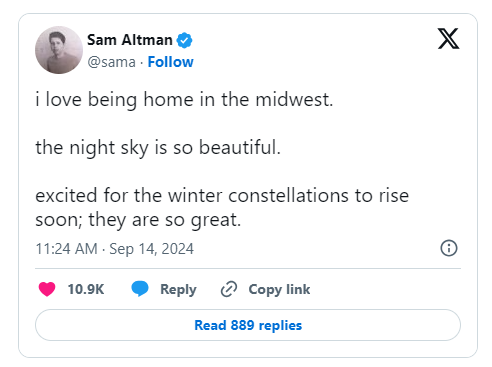
Task: Click the separator dot before Follow
Action: 142,62
